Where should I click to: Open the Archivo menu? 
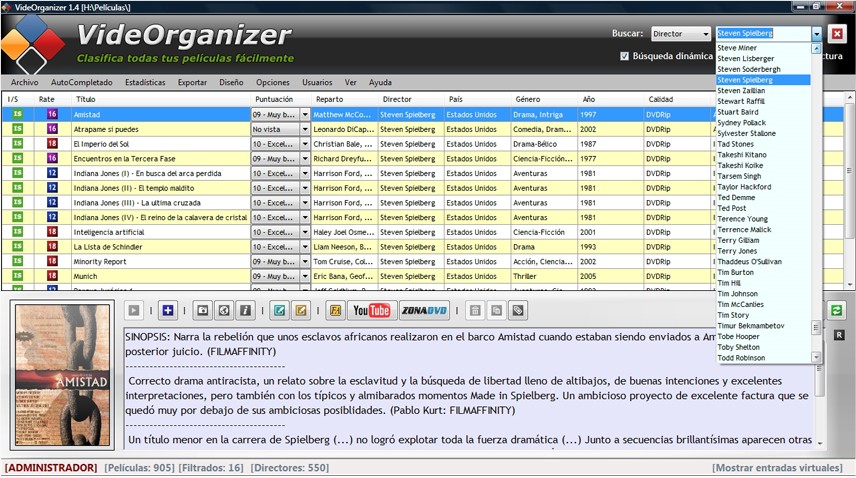pyautogui.click(x=25, y=82)
